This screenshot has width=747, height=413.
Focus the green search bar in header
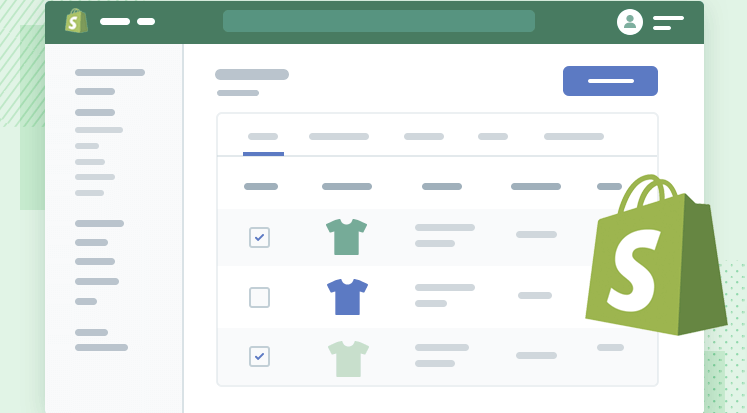pos(379,21)
